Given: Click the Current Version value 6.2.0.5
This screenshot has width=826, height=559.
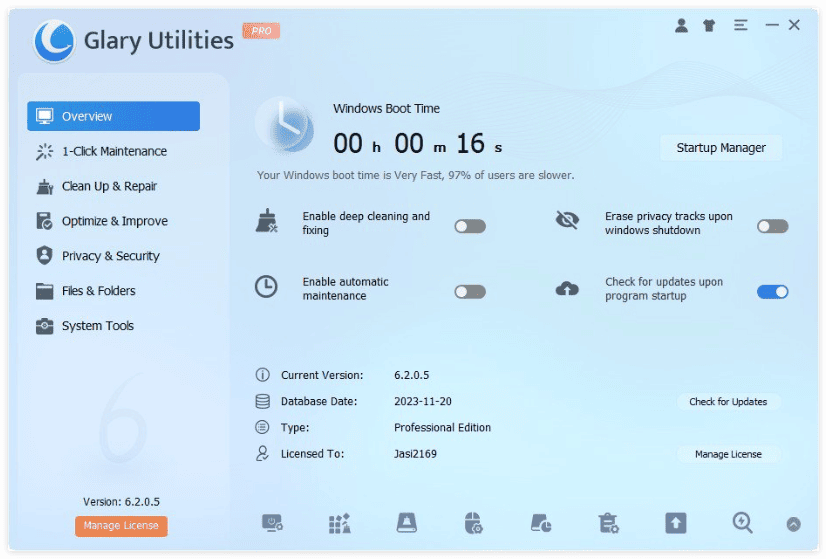Looking at the screenshot, I should tap(411, 375).
